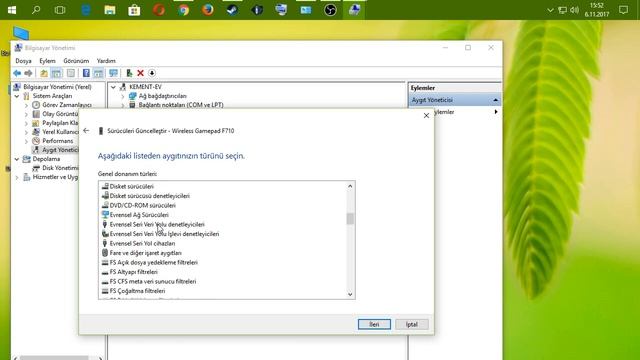Image resolution: width=640 pixels, height=360 pixels.
Task: Open Microsoft Store taskbar icon
Action: coord(134,10)
